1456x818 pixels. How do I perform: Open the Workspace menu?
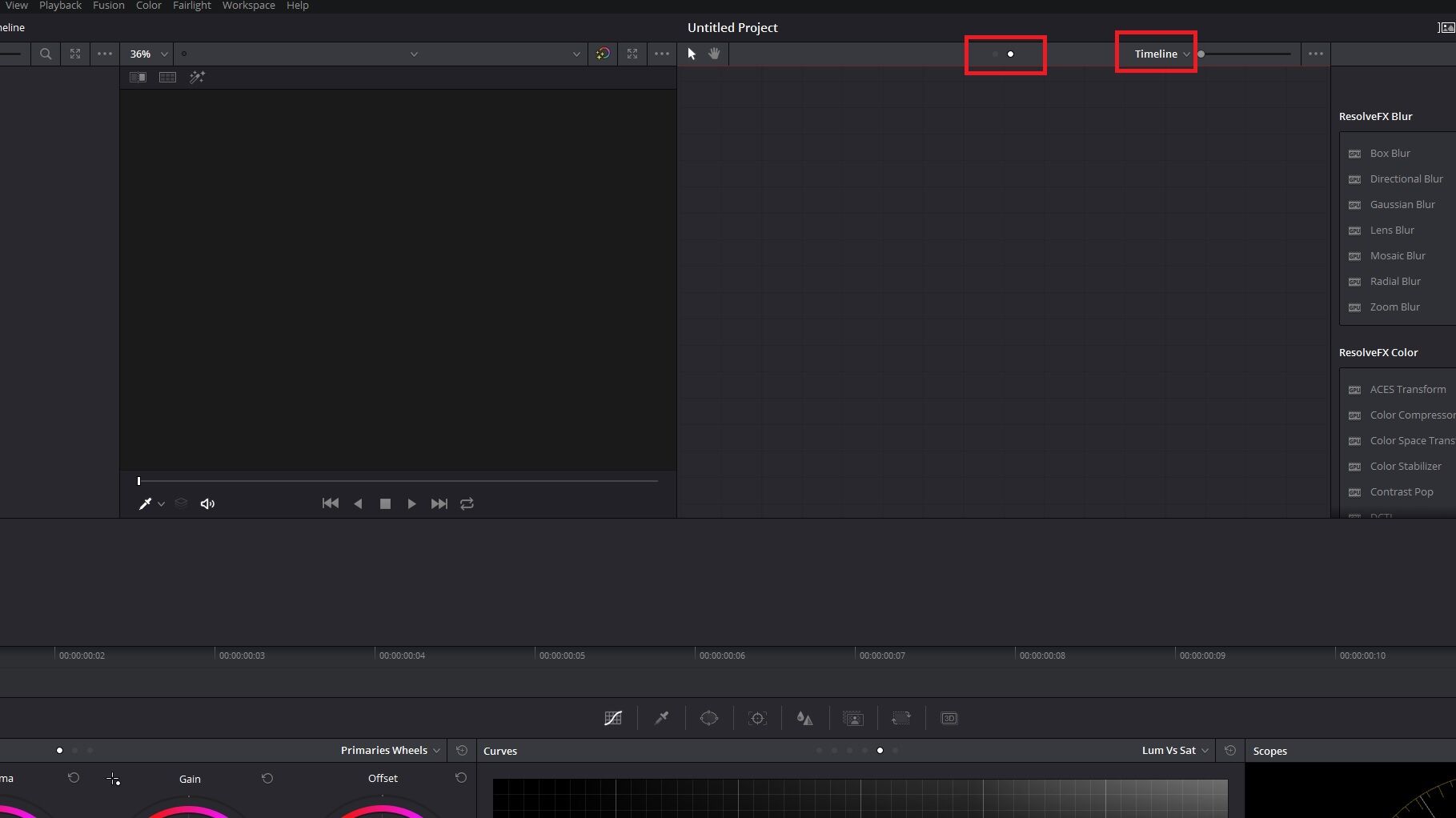click(248, 6)
